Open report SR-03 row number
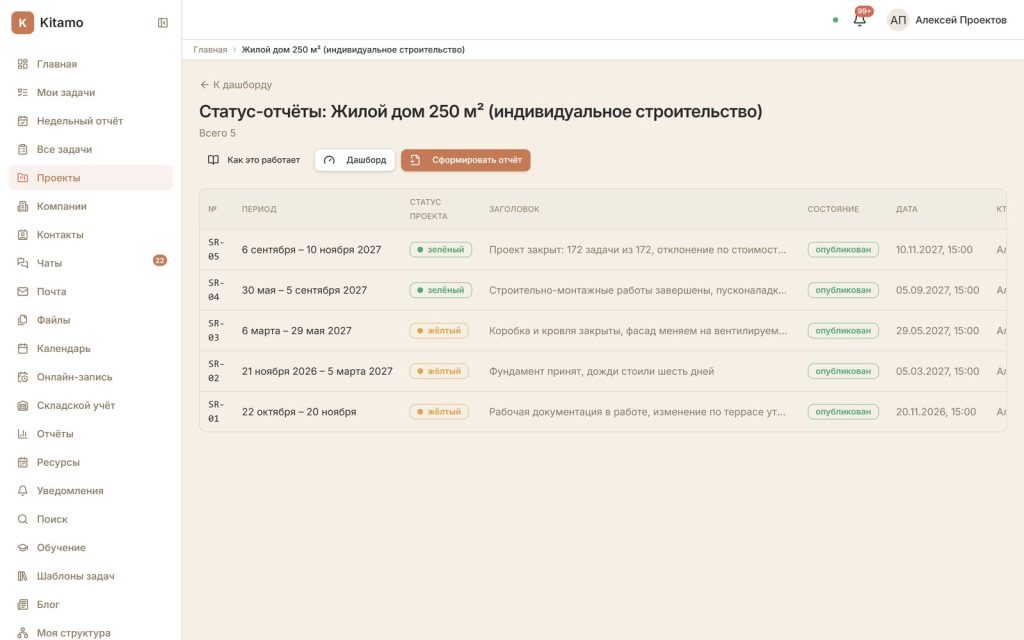This screenshot has height=640, width=1024. pyautogui.click(x=216, y=330)
